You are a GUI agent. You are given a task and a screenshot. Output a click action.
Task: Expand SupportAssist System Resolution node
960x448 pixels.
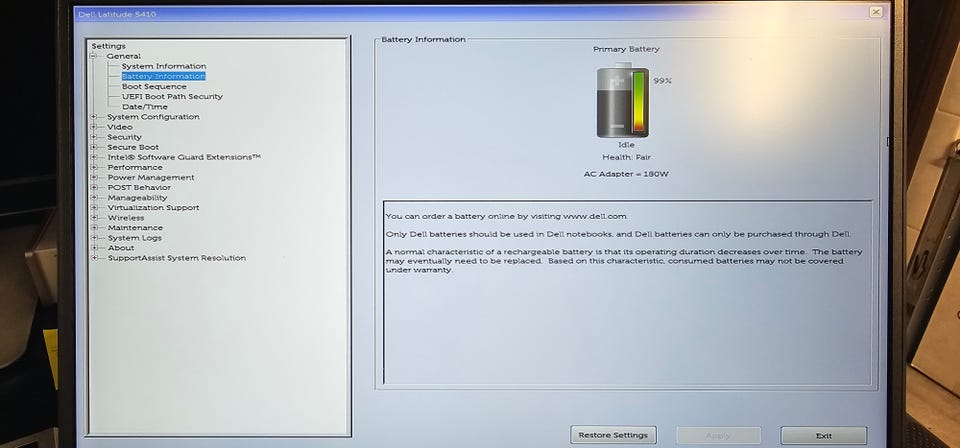coord(94,258)
